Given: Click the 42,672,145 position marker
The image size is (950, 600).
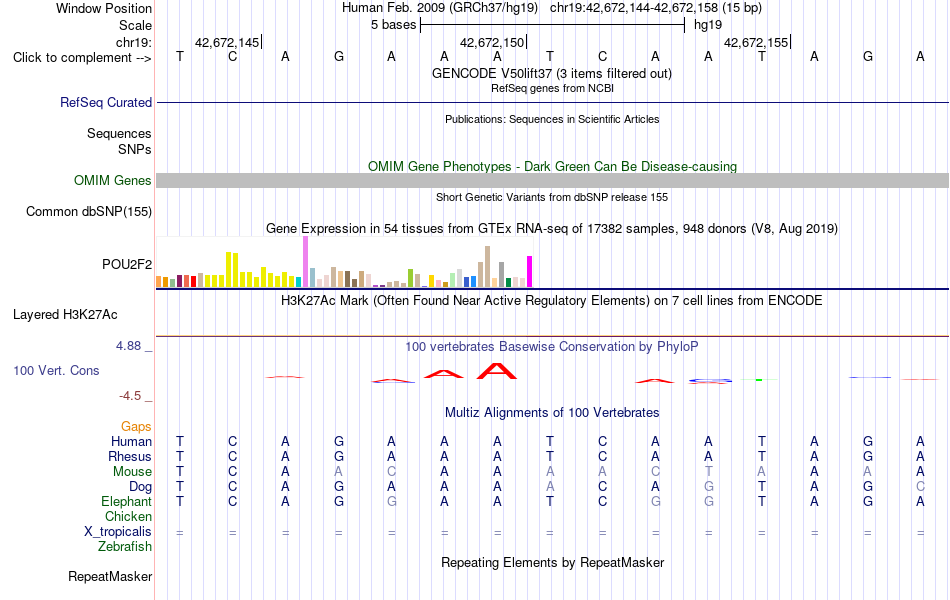Looking at the screenshot, I should click(227, 42).
